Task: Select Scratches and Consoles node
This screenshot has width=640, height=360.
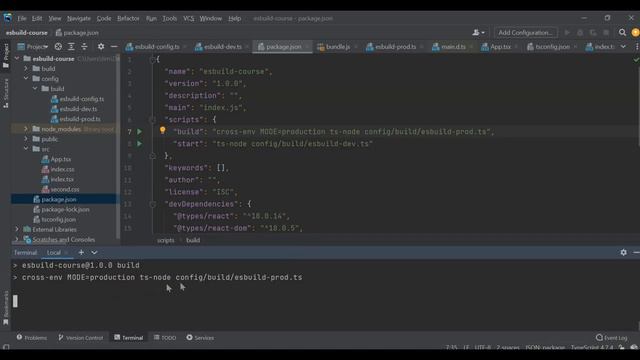Action: (63, 240)
